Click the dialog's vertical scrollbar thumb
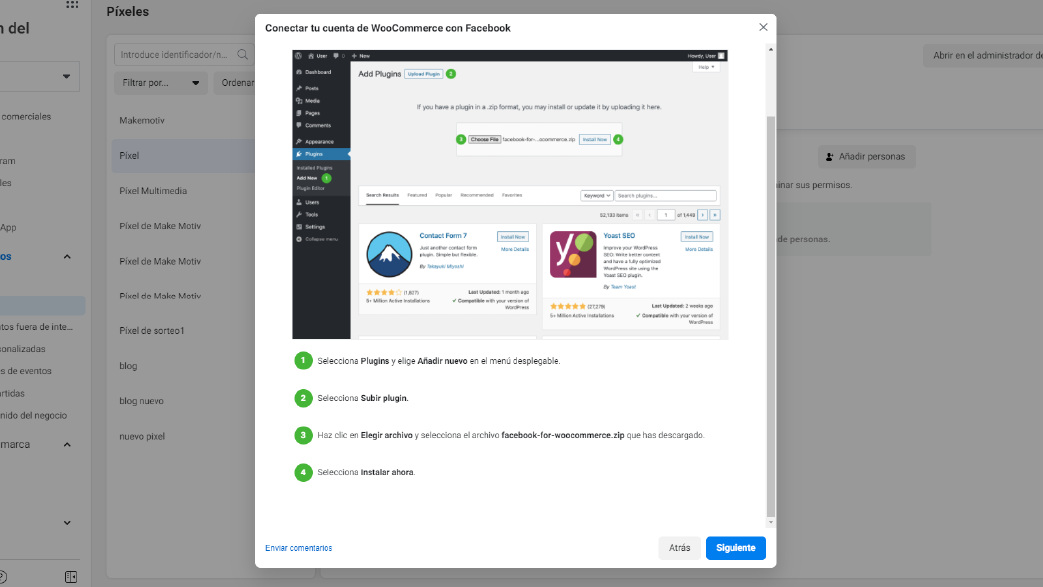This screenshot has height=587, width=1043. pos(769,300)
